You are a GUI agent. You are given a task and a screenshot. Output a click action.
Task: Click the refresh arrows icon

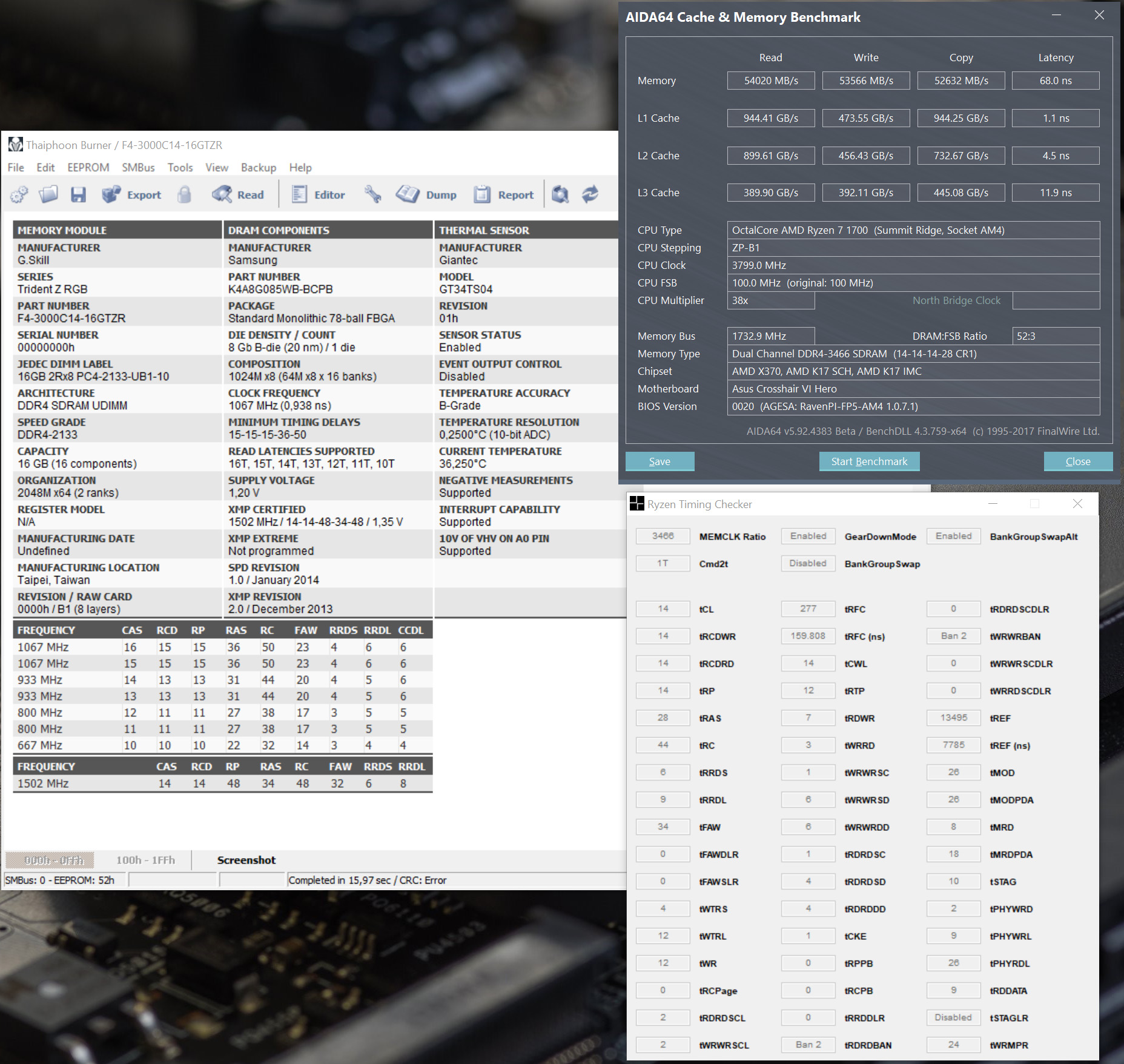(590, 194)
